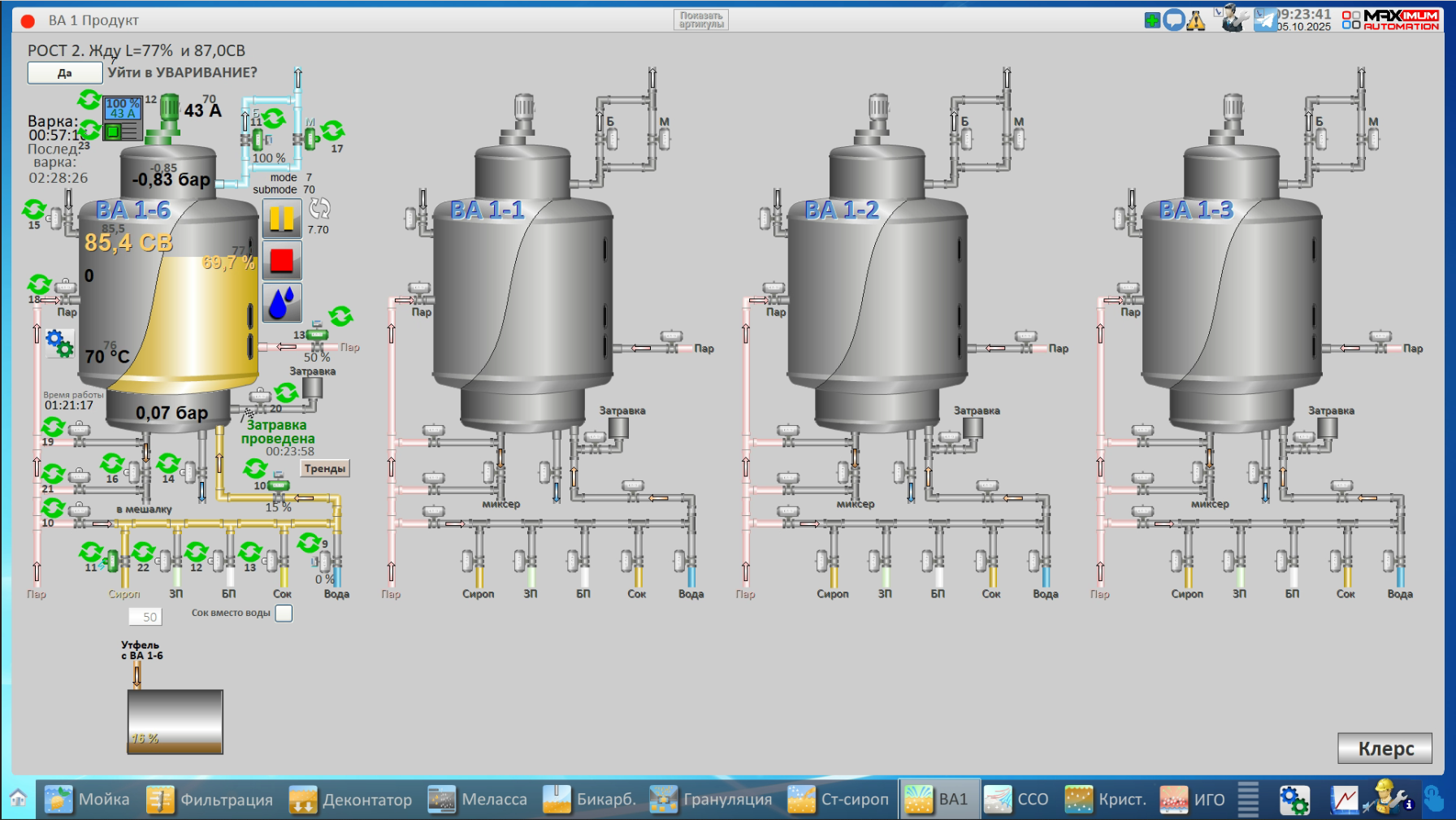
Task: Click the input field showing 50
Action: coord(145,617)
